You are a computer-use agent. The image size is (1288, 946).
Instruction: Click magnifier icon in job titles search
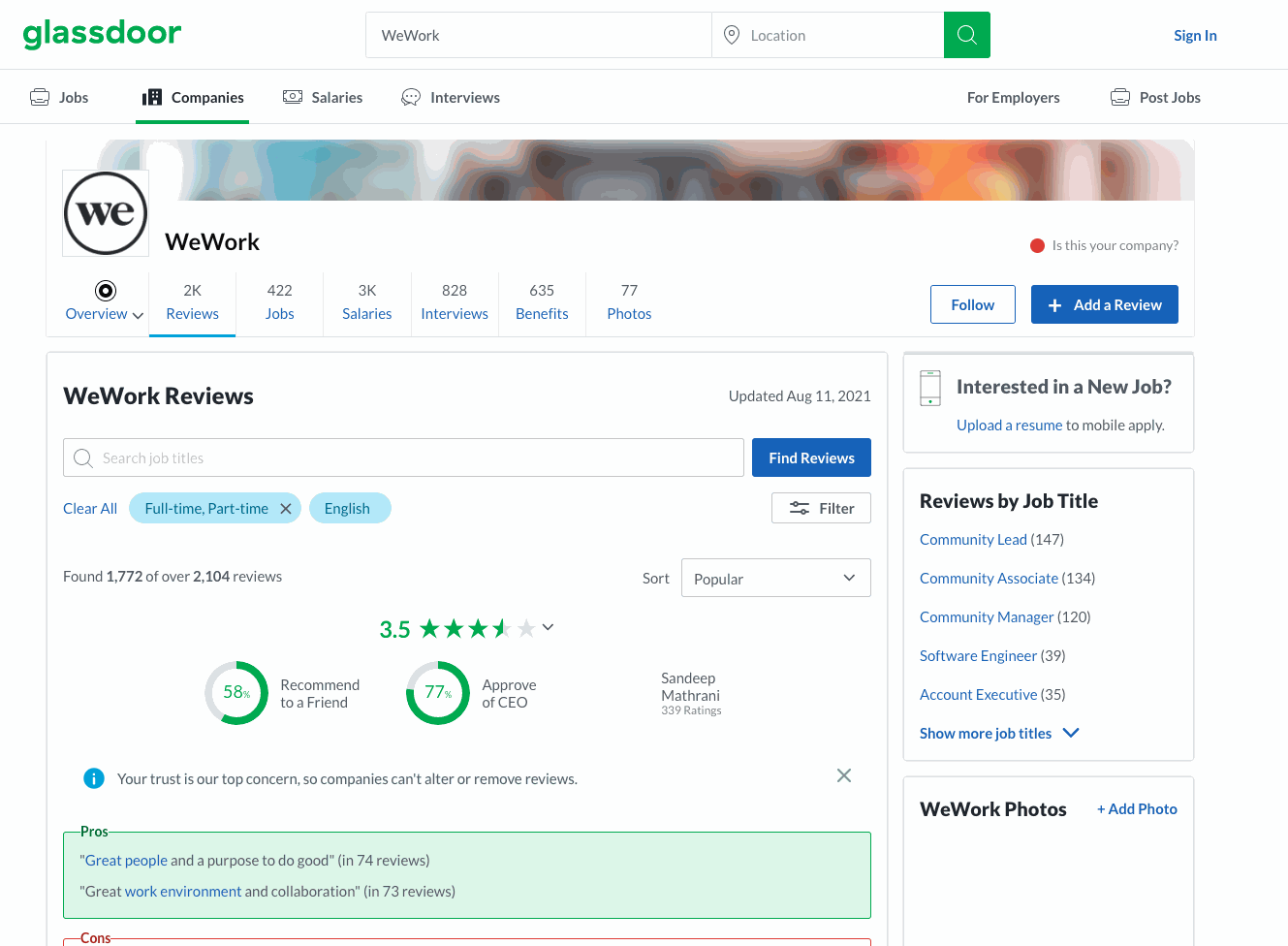point(83,457)
